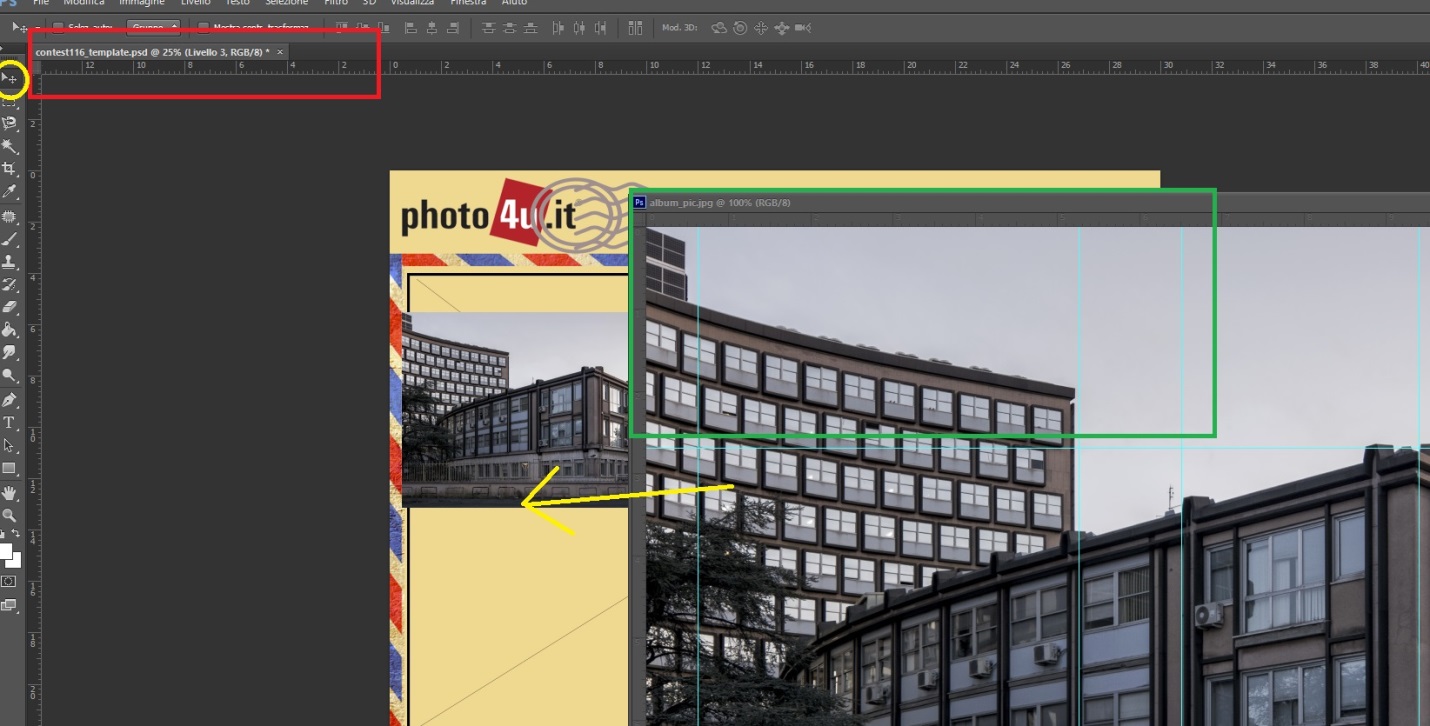The width and height of the screenshot is (1430, 726).
Task: Align left edges of layers
Action: pyautogui.click(x=410, y=27)
